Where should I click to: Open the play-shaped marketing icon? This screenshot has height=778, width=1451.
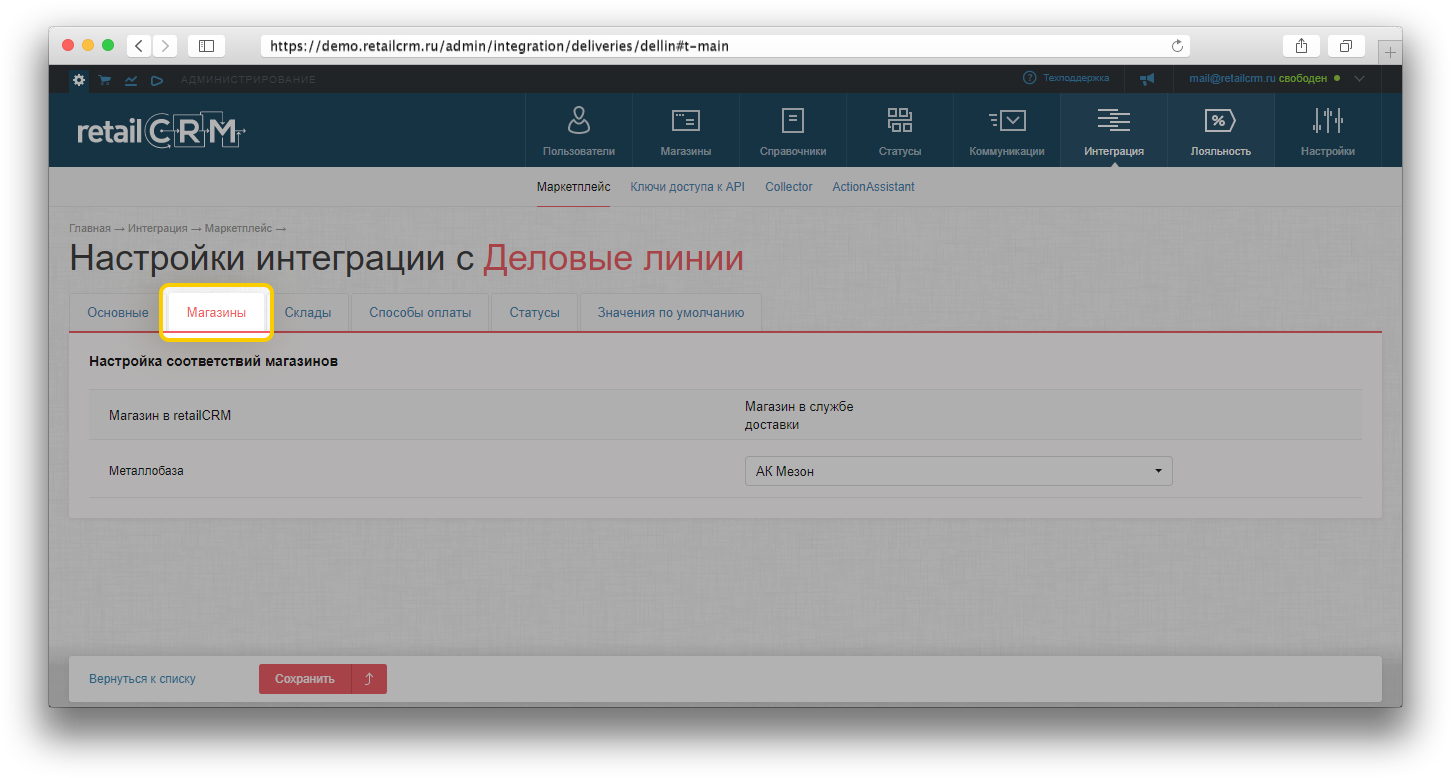pos(157,80)
